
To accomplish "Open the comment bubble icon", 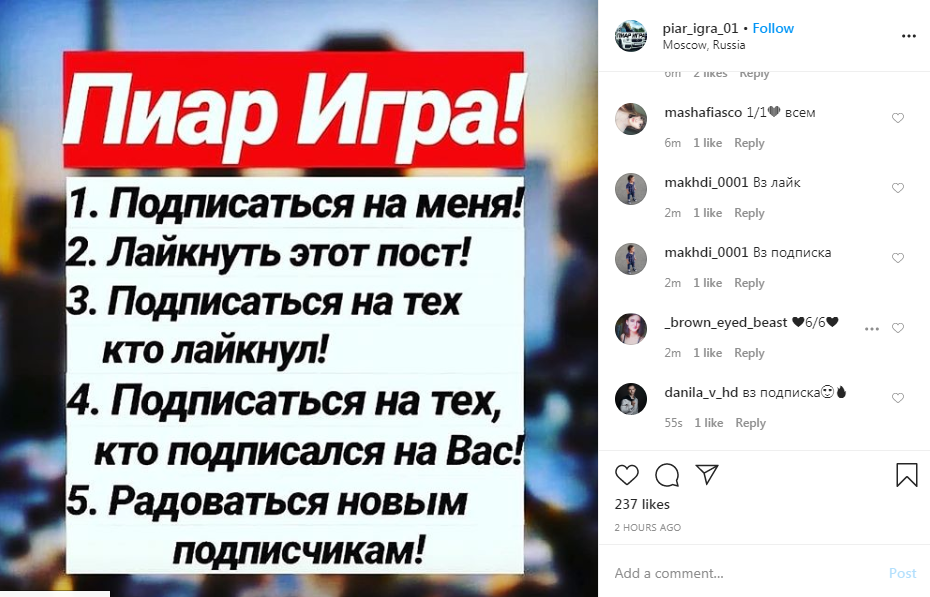I will [667, 475].
